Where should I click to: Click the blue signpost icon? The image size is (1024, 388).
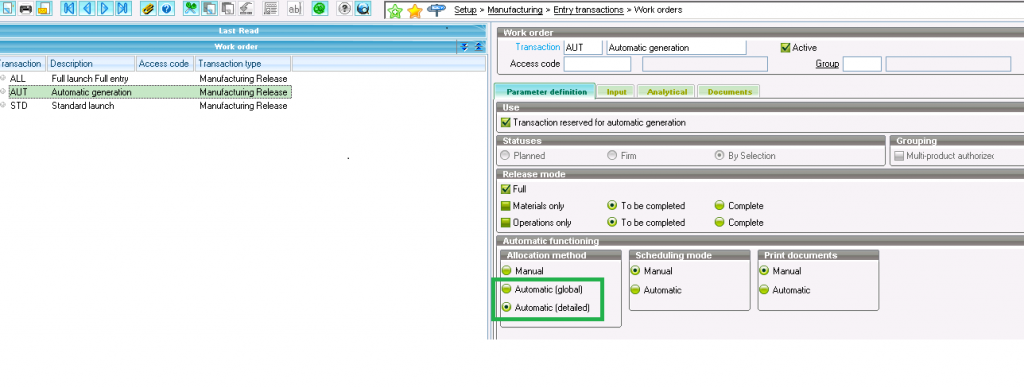(436, 10)
